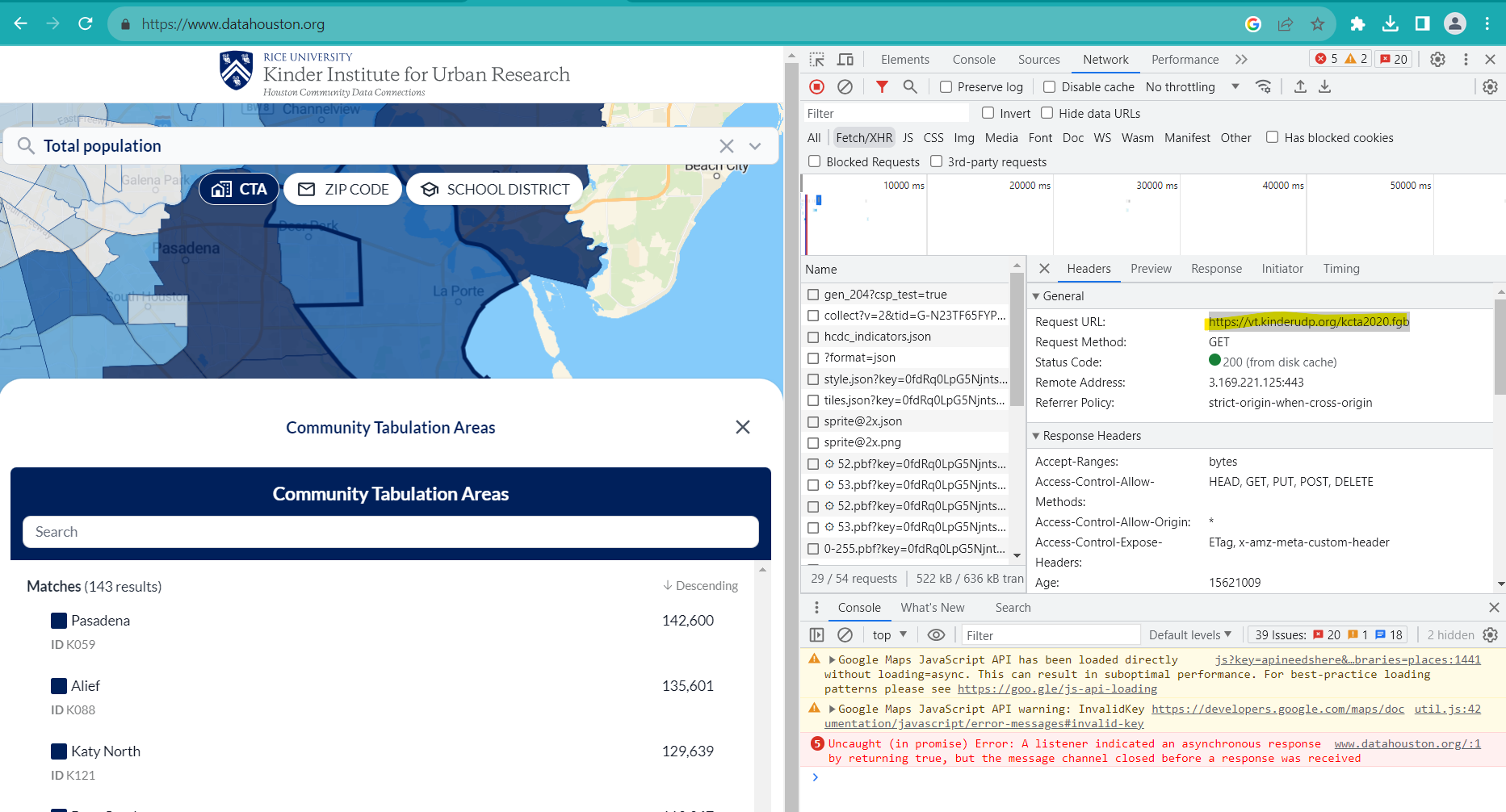Viewport: 1506px width, 812px height.
Task: Open the js-api-loading link in console
Action: click(x=1056, y=689)
